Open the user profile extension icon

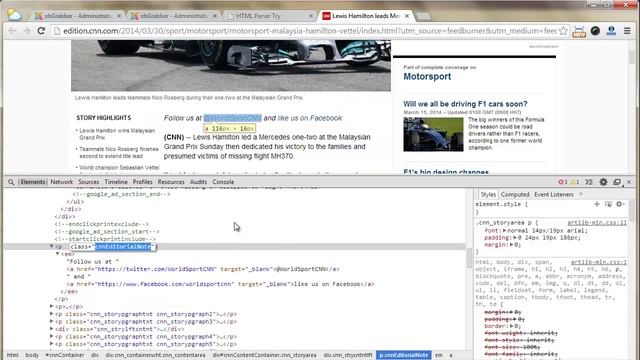pyautogui.click(x=611, y=31)
